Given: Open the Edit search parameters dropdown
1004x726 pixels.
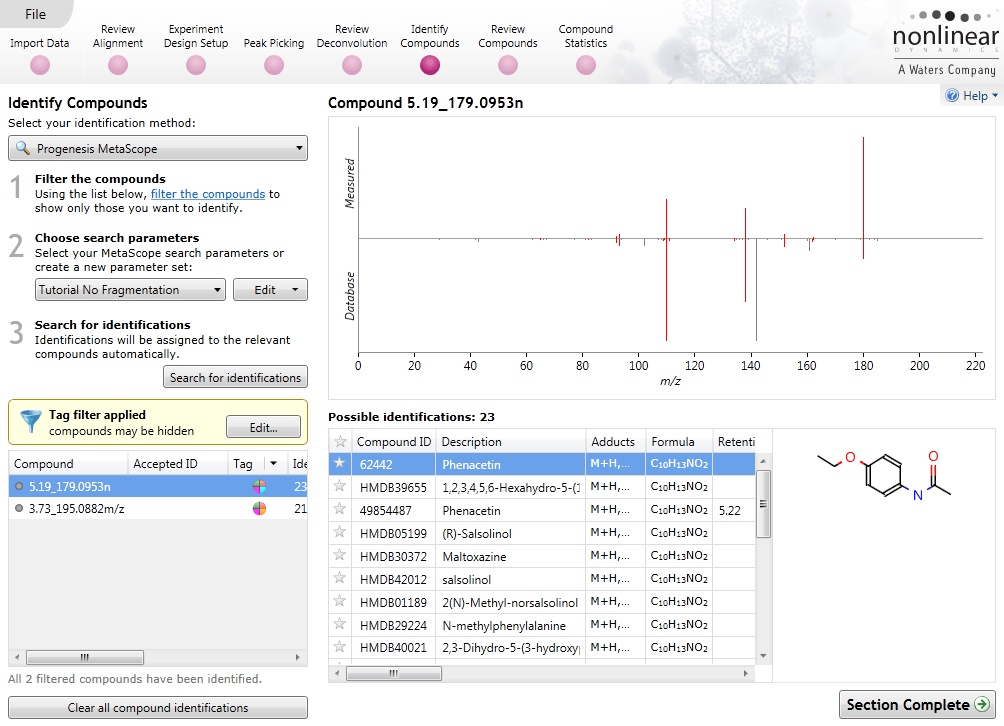Looking at the screenshot, I should [x=270, y=290].
